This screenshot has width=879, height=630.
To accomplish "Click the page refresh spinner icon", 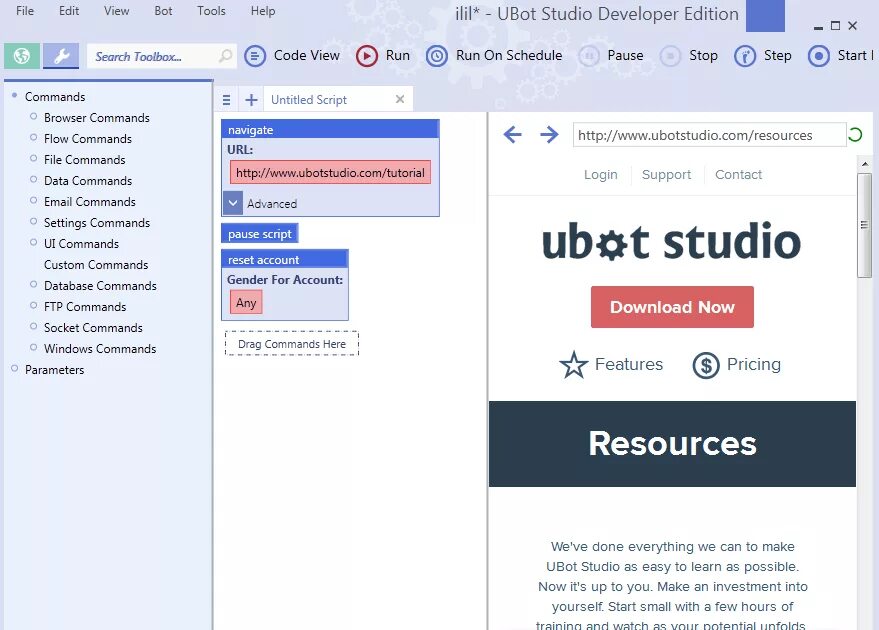I will pyautogui.click(x=855, y=135).
